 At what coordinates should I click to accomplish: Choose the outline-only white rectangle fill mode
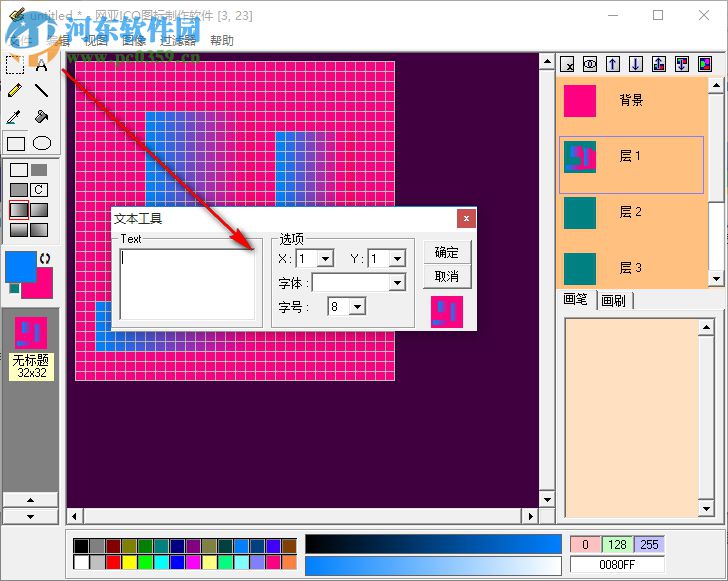[x=19, y=170]
